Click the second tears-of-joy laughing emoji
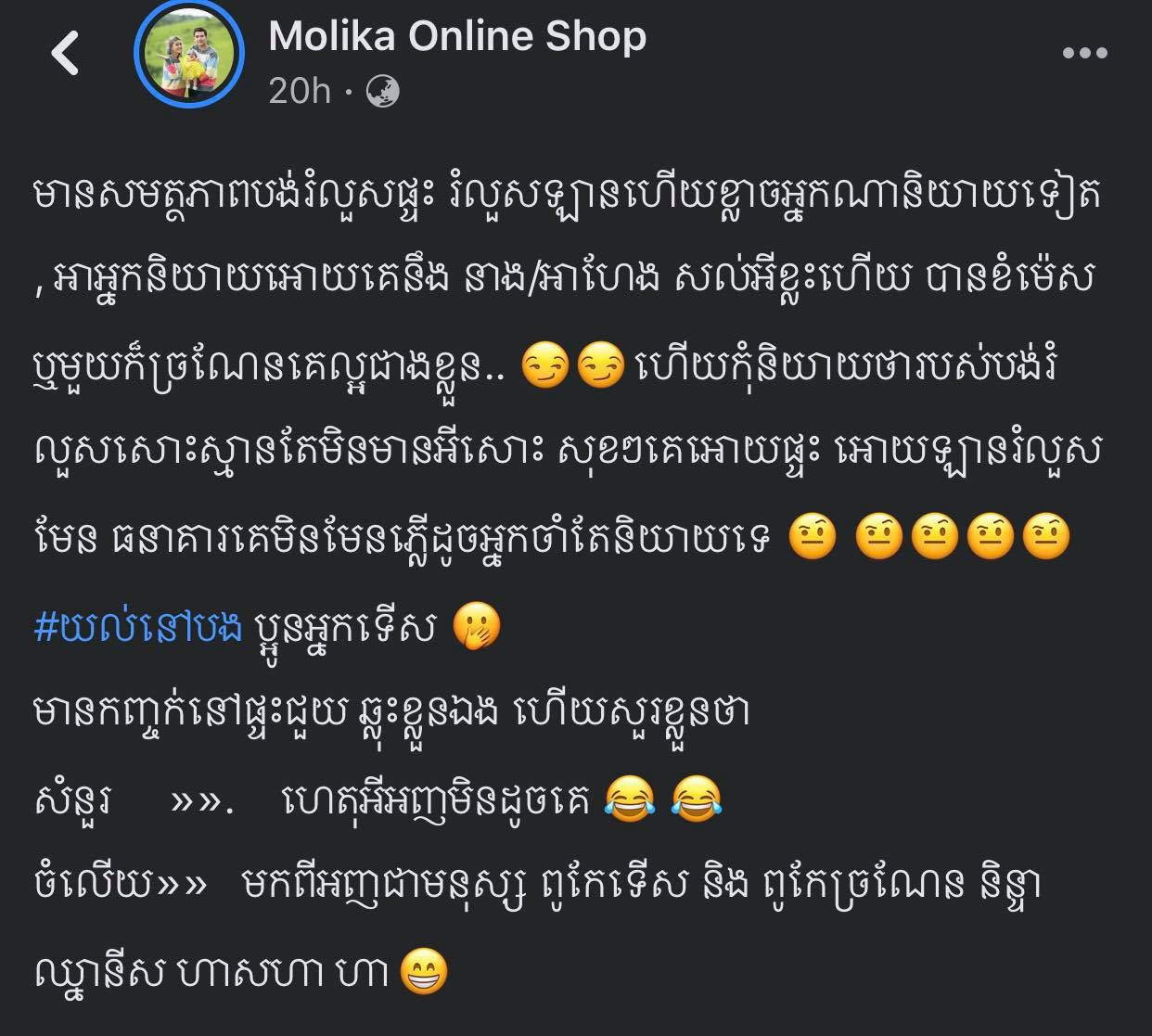1152x1036 pixels. [696, 799]
